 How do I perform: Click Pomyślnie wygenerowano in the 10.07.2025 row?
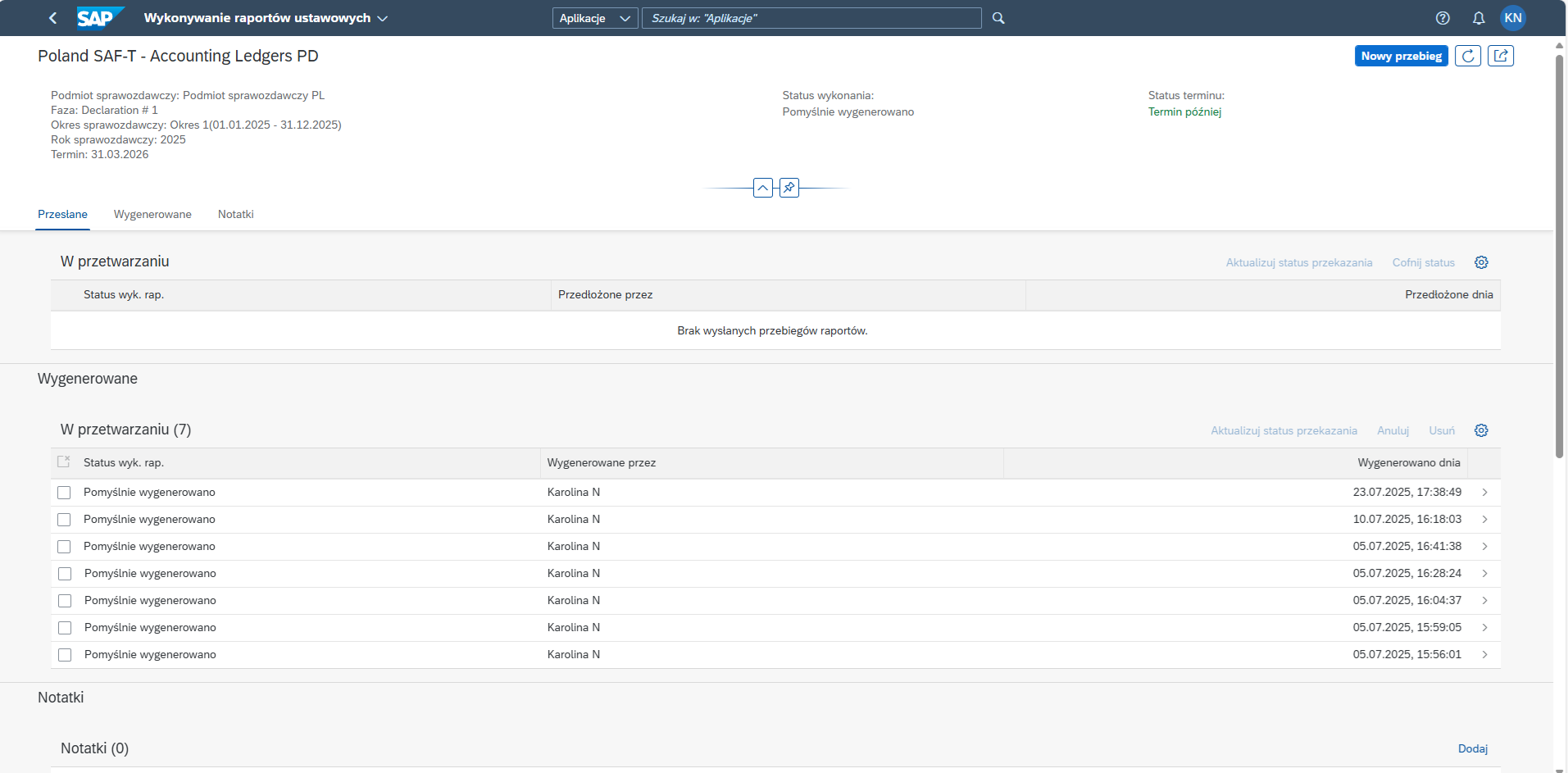coord(149,519)
